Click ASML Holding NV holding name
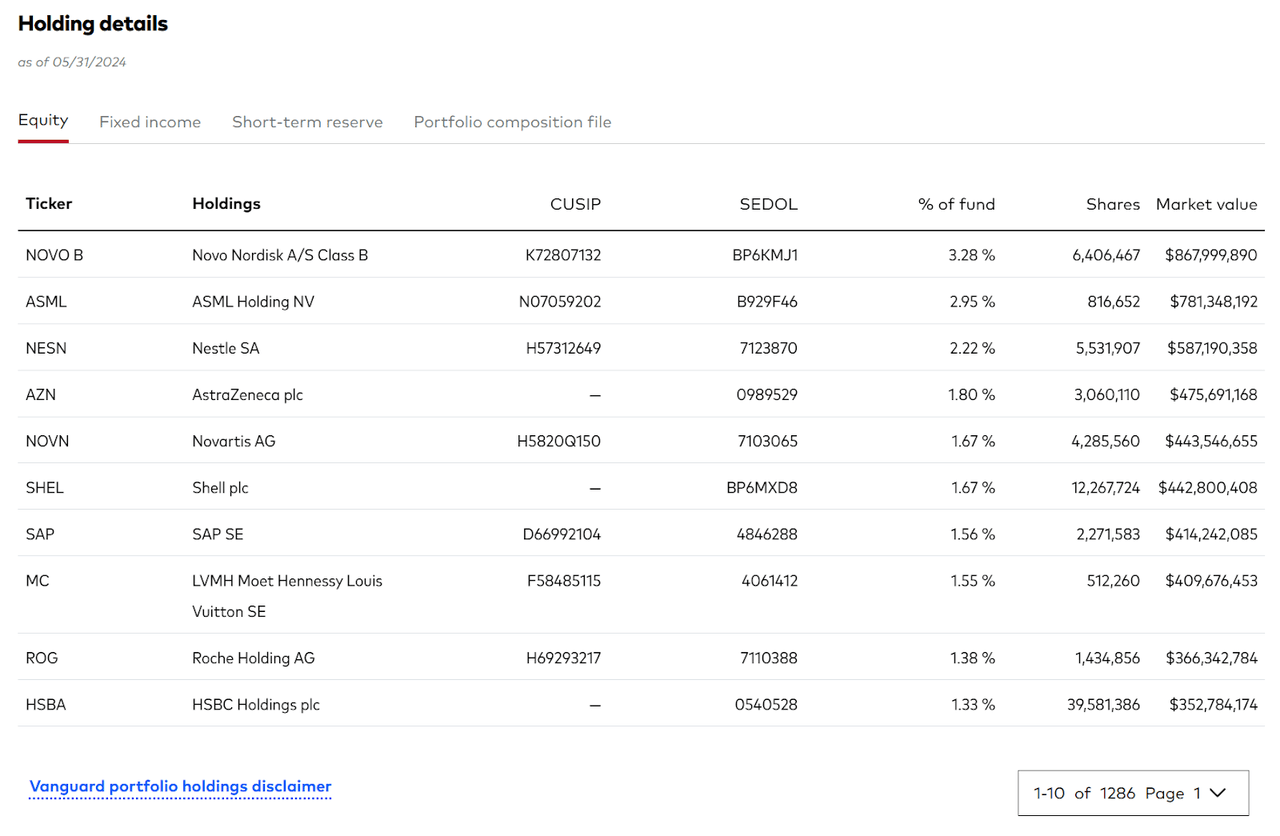This screenshot has width=1280, height=836. [253, 301]
